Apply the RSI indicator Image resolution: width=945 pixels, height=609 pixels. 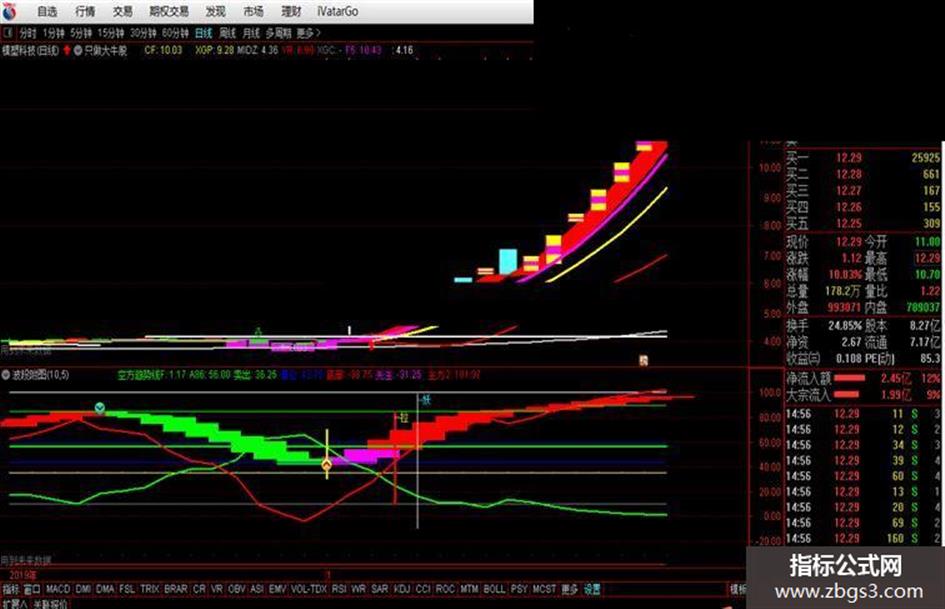tap(339, 589)
